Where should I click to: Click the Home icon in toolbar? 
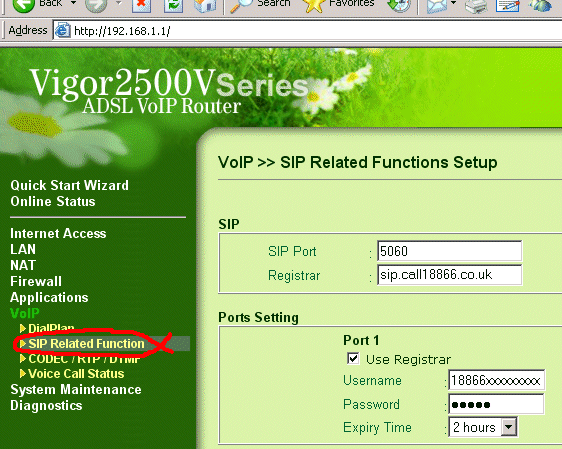pos(205,5)
